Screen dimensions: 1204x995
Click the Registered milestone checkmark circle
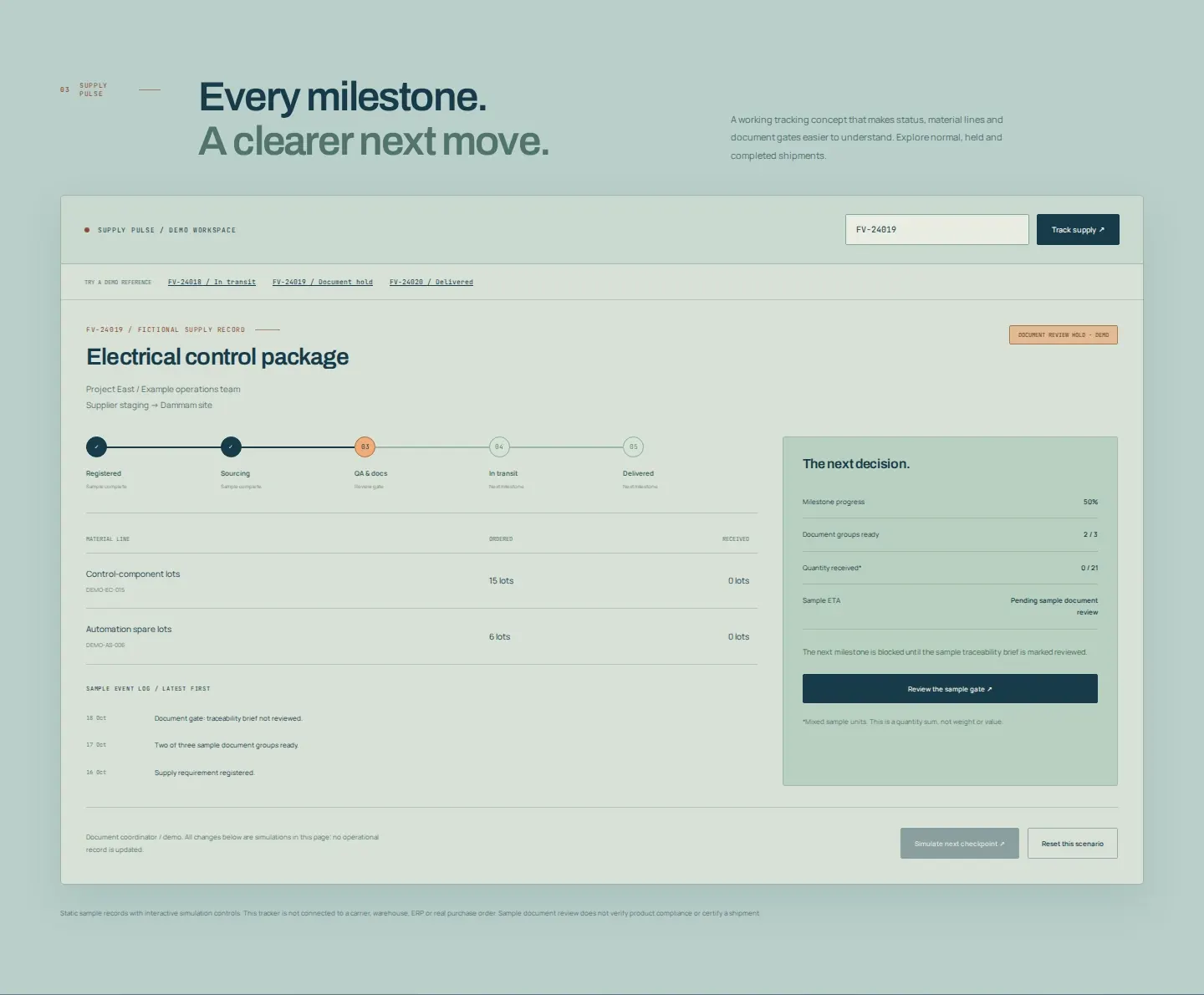click(96, 447)
